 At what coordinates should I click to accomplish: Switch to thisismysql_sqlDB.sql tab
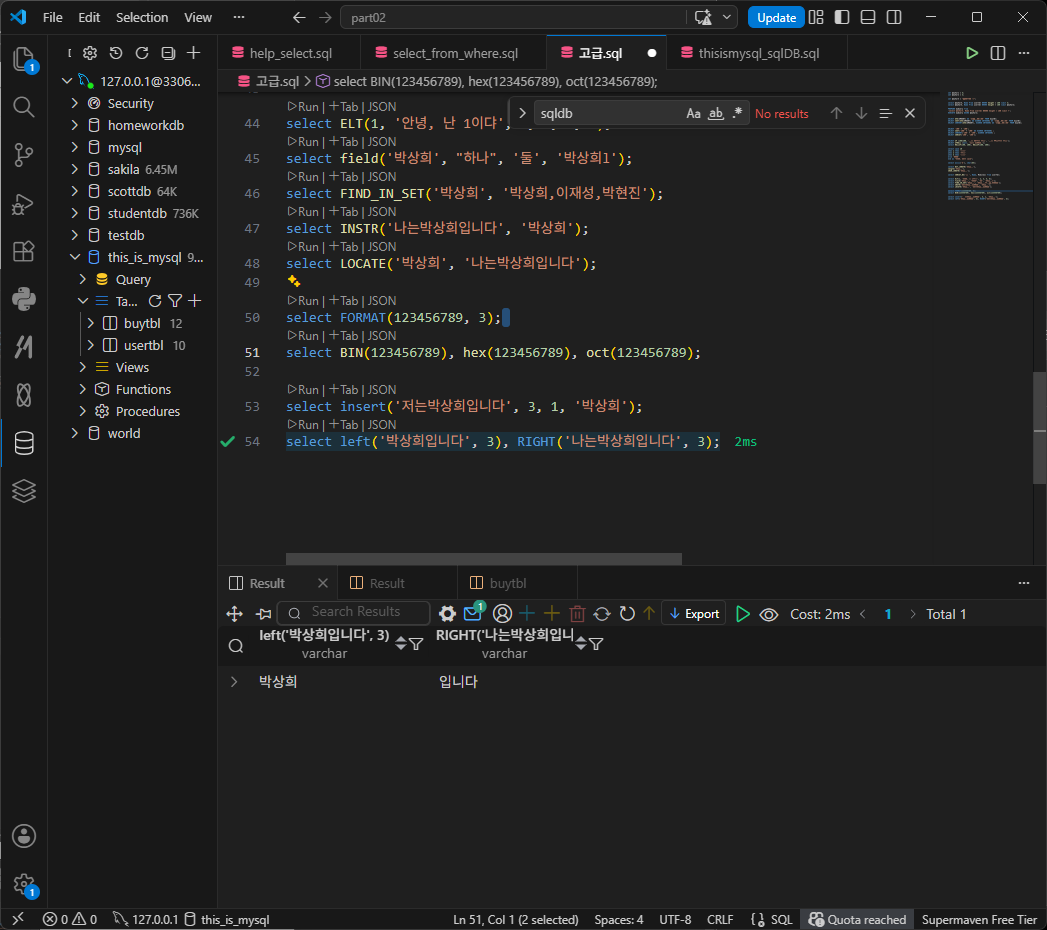[x=758, y=53]
